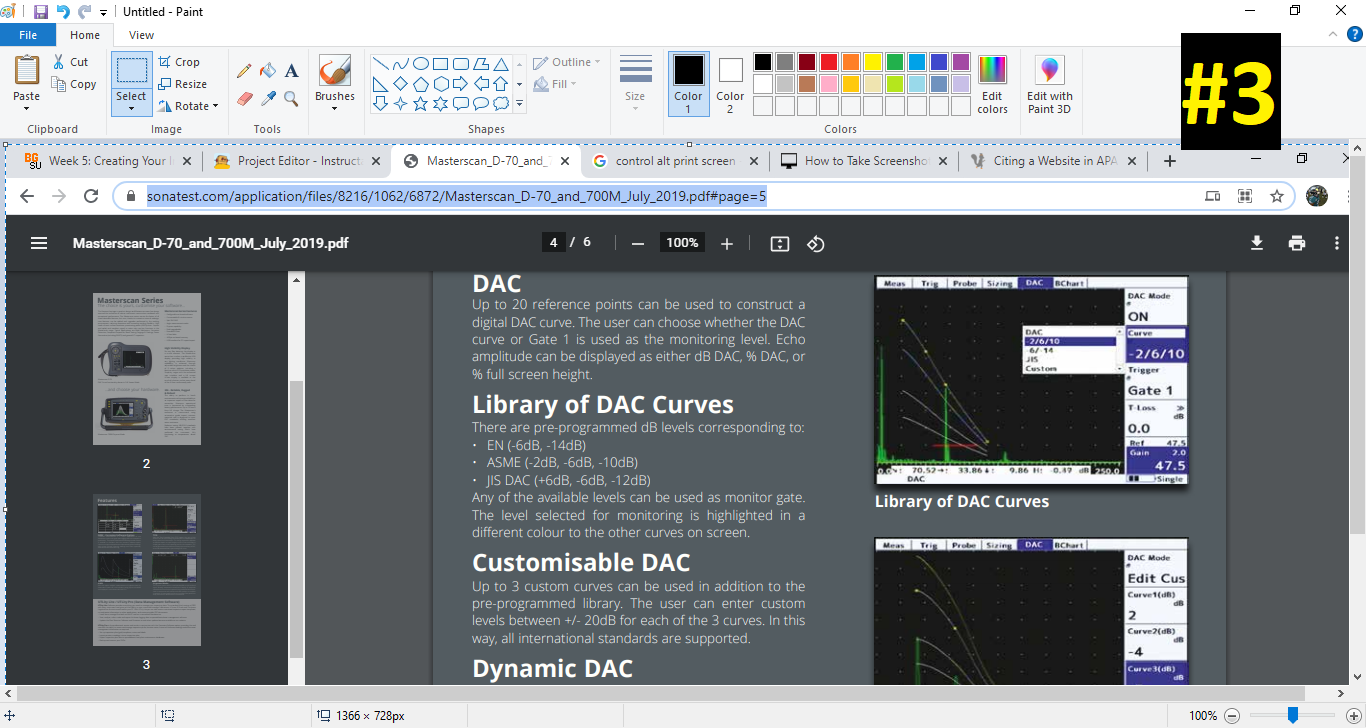Select the Magnifier tool
The height and width of the screenshot is (728, 1366).
[x=292, y=98]
